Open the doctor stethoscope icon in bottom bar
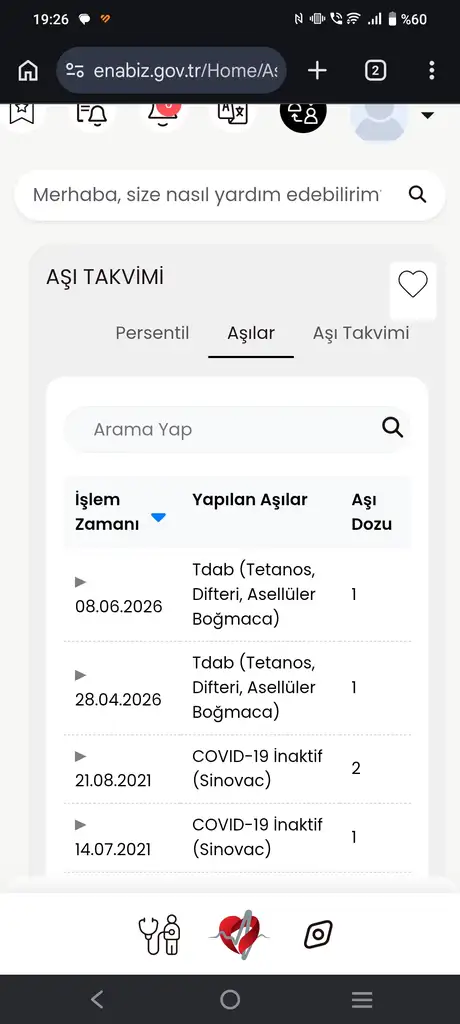Image resolution: width=460 pixels, height=1024 pixels. click(x=160, y=935)
